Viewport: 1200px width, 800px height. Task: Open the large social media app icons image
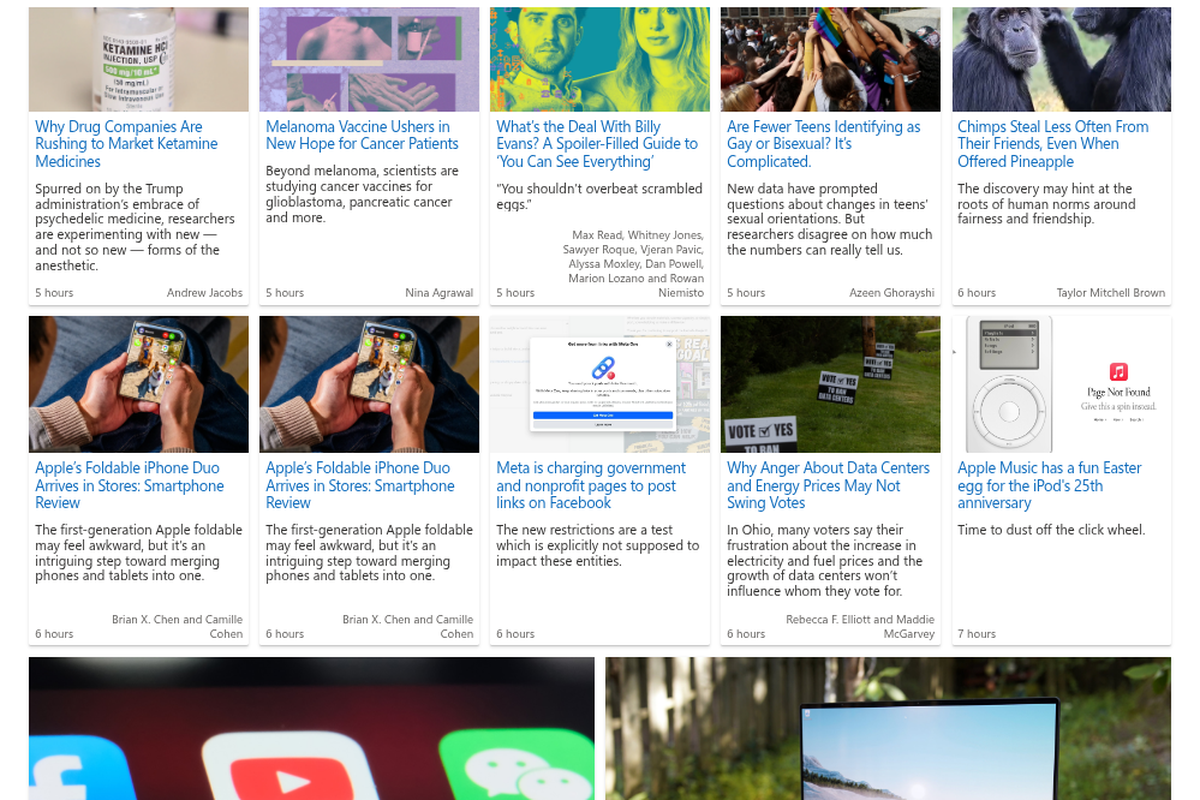click(312, 728)
